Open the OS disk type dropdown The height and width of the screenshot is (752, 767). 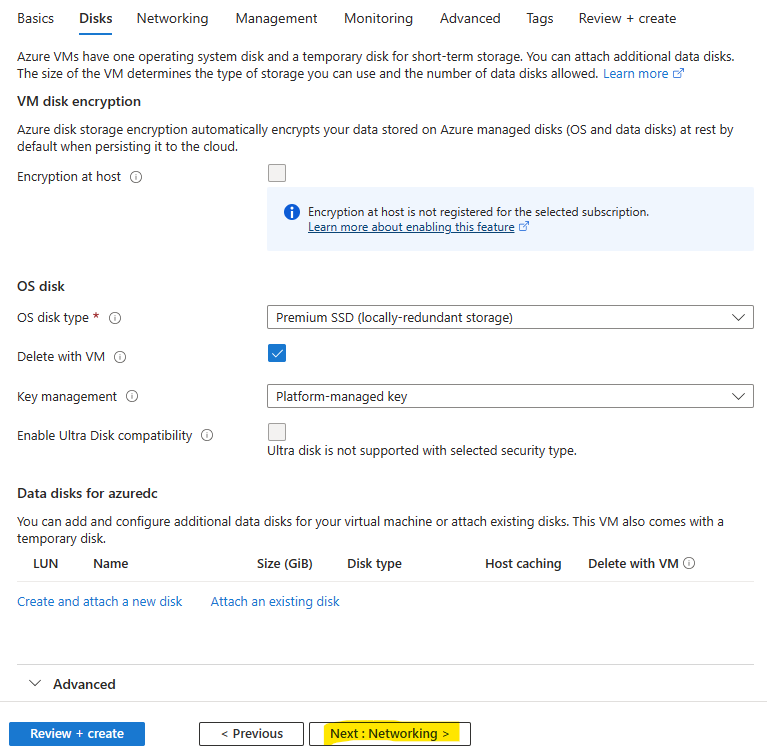click(510, 318)
